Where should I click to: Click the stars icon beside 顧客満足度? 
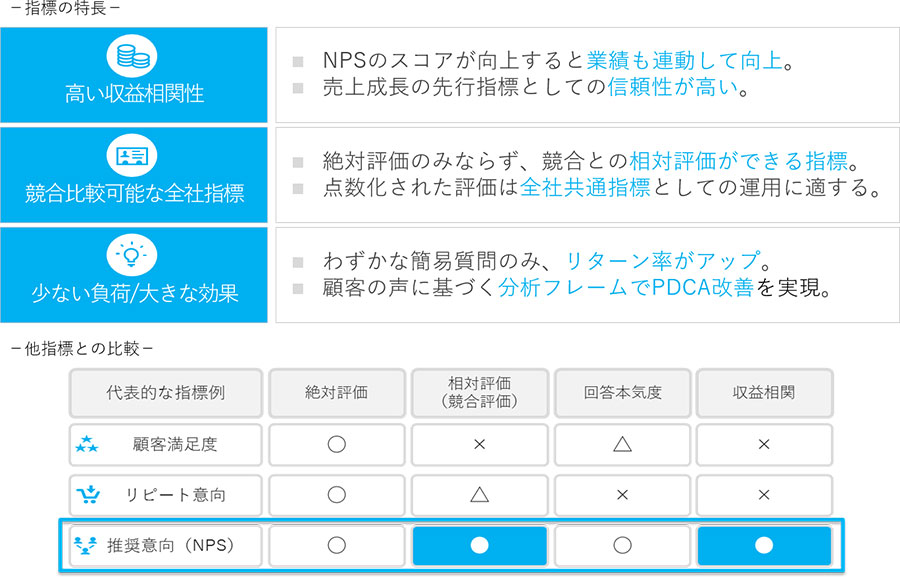[87, 445]
